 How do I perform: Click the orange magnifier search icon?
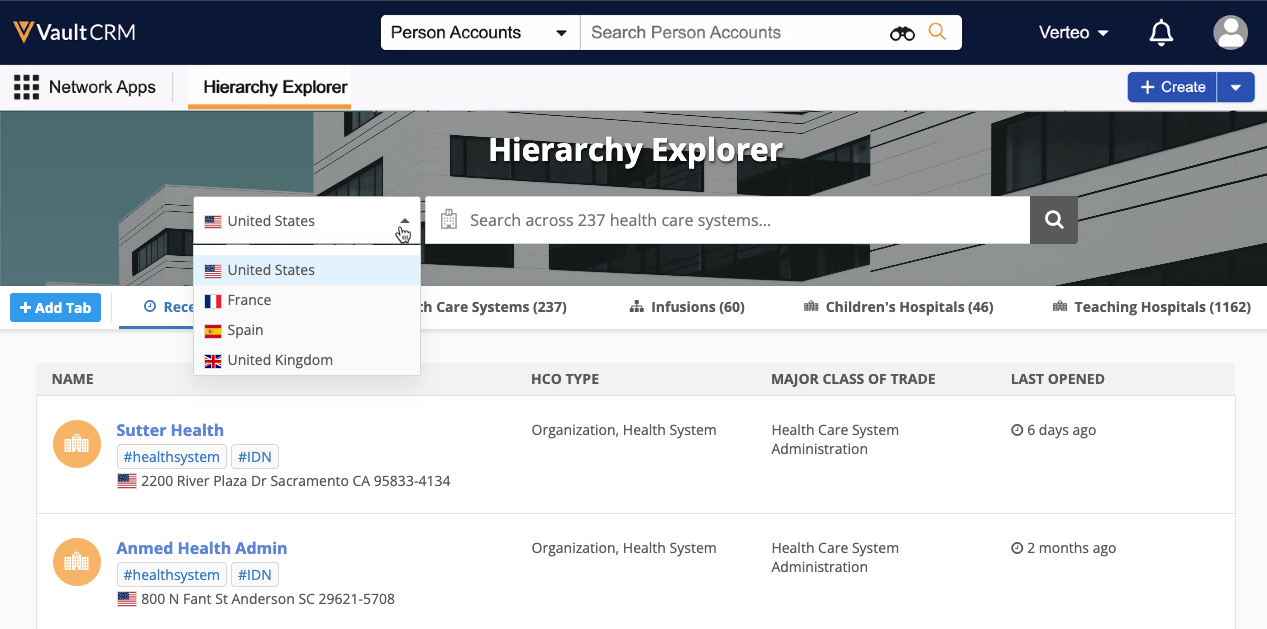coord(937,32)
